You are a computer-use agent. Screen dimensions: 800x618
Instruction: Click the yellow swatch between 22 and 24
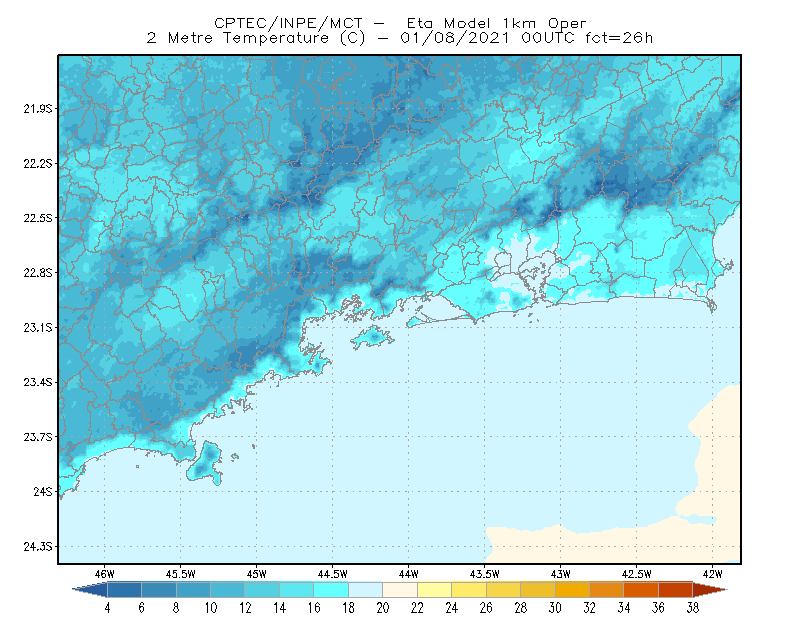pos(434,590)
